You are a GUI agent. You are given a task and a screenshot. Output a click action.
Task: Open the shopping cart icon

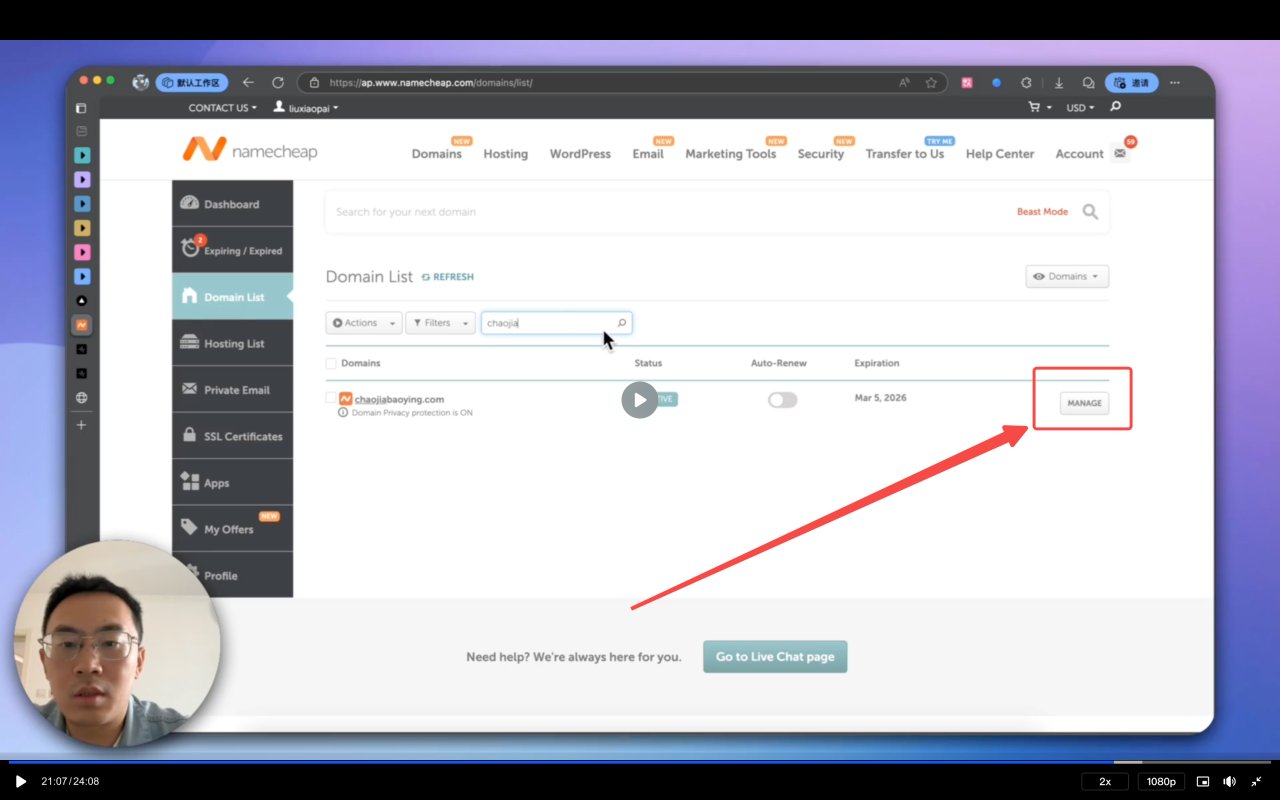tap(1034, 107)
